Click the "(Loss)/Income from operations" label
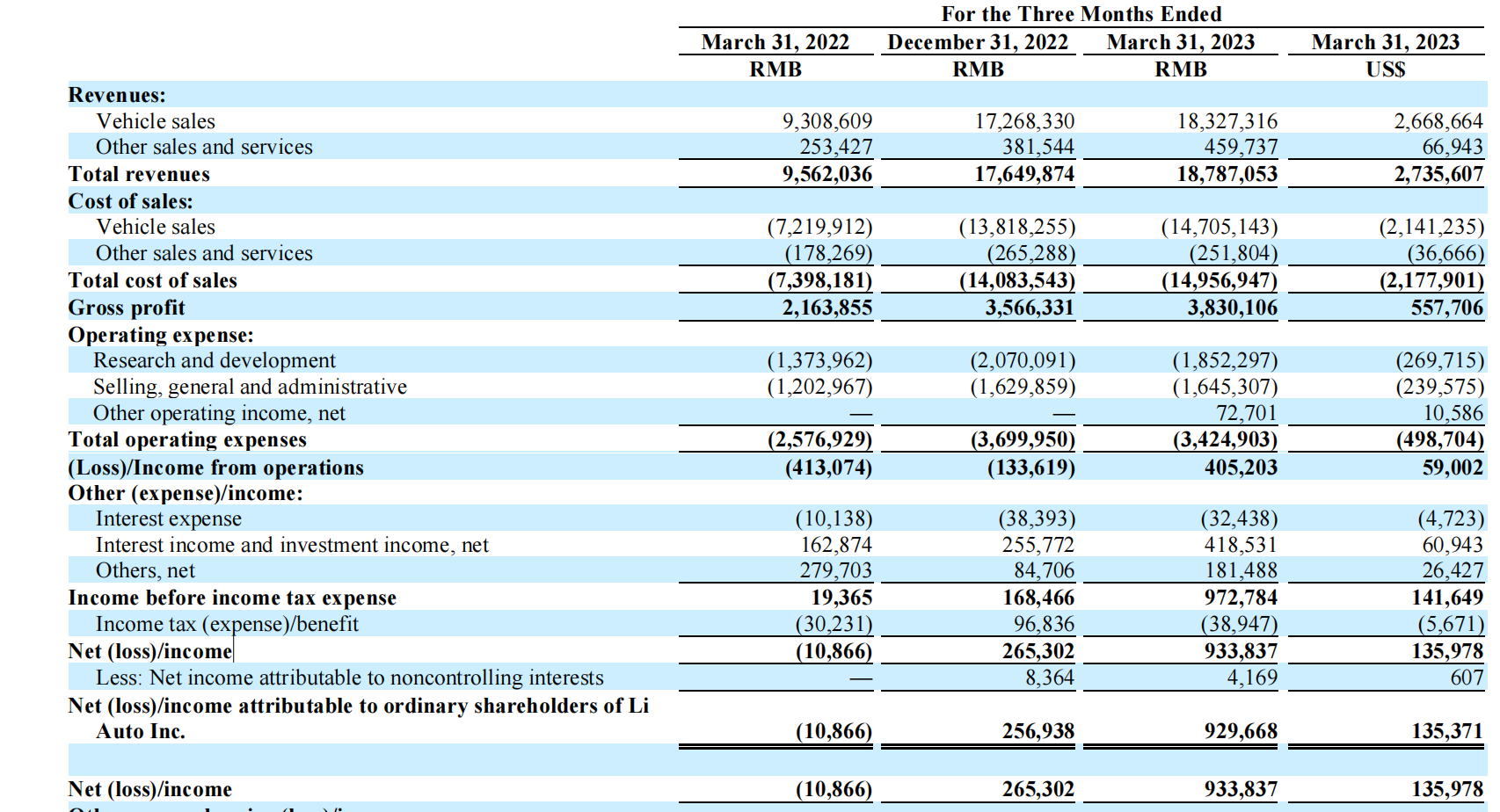Screen dimensions: 1500x812 pos(215,468)
